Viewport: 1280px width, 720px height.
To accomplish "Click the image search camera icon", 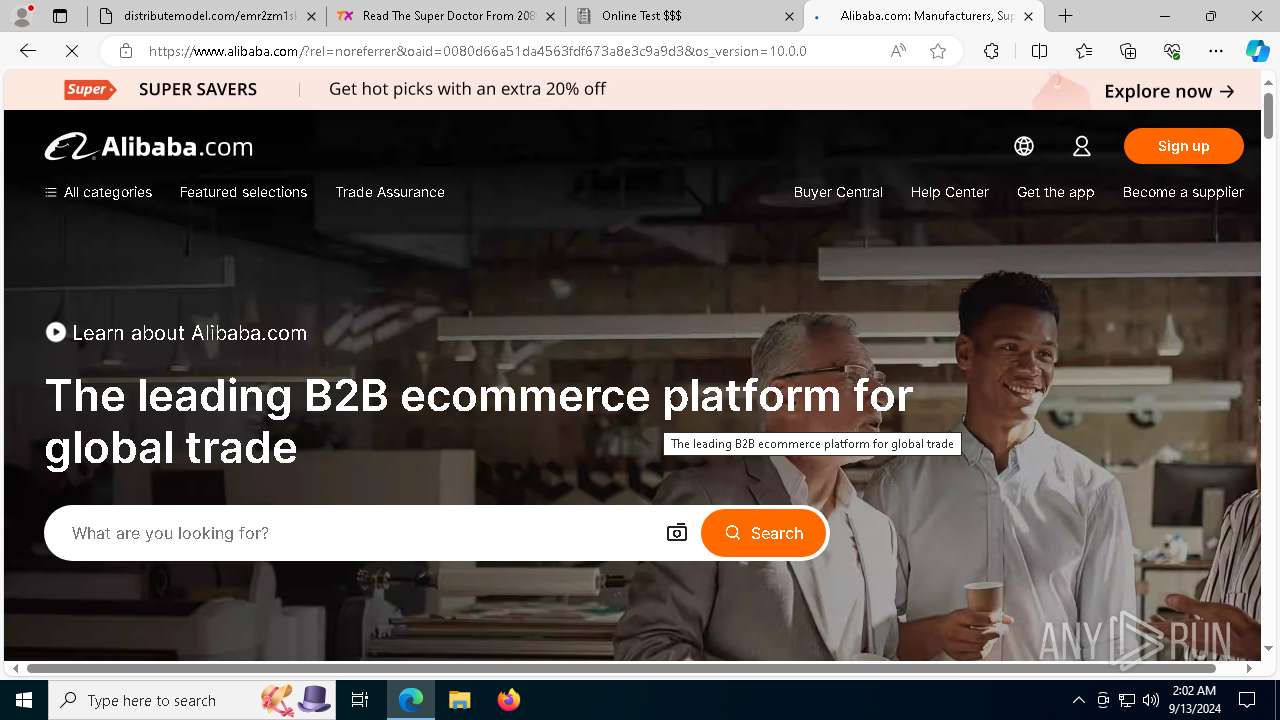I will 677,533.
